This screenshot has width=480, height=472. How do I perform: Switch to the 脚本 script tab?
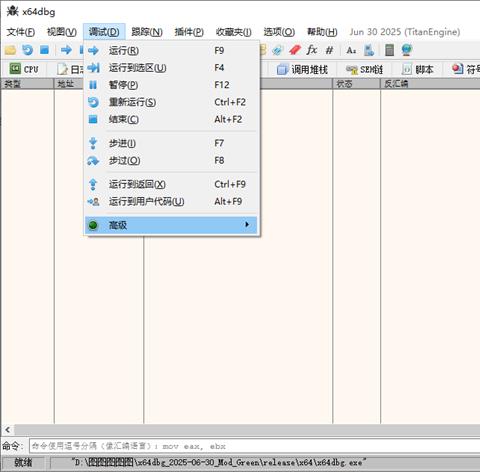[417, 69]
